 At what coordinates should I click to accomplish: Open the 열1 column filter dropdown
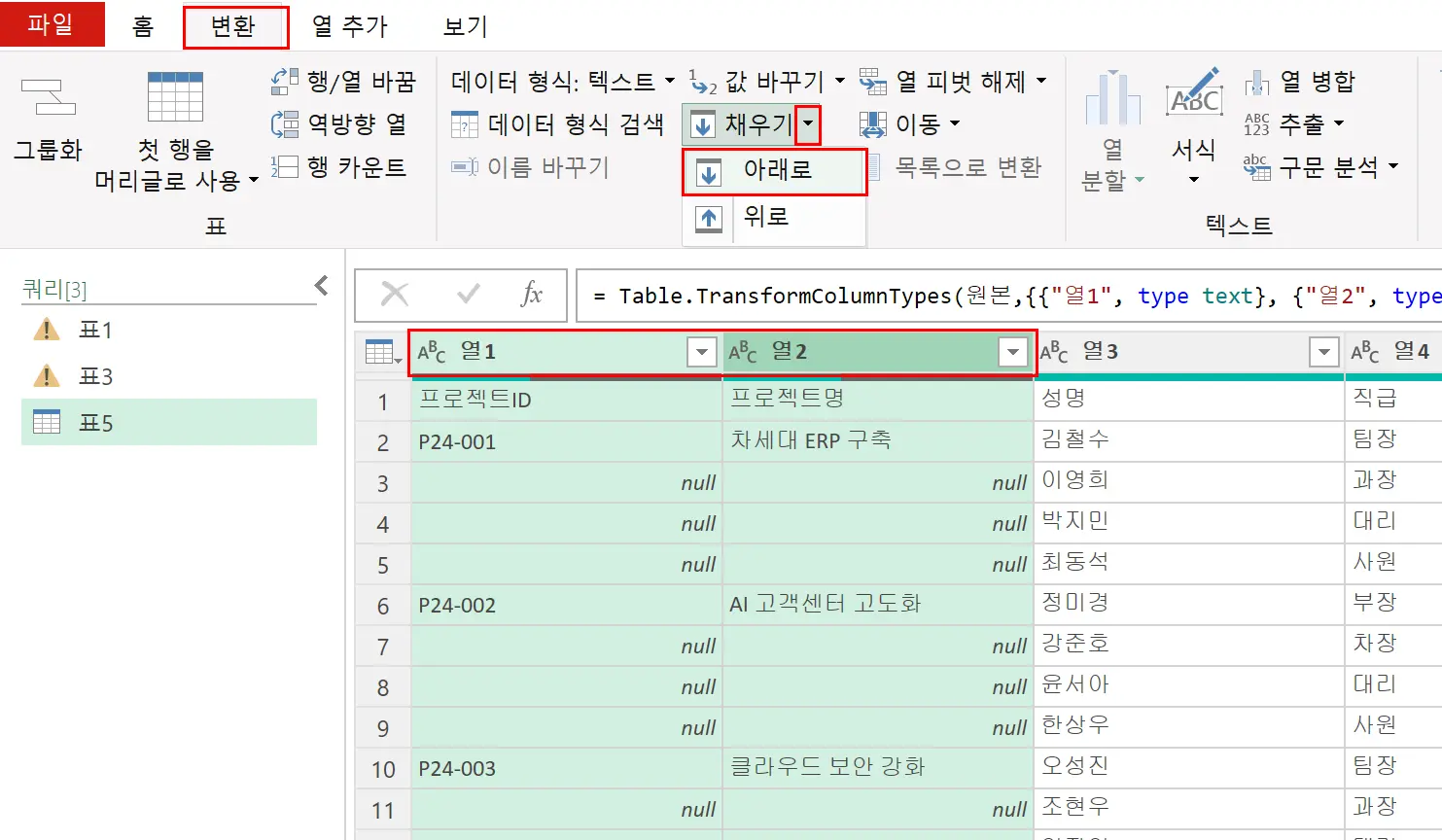(x=702, y=352)
